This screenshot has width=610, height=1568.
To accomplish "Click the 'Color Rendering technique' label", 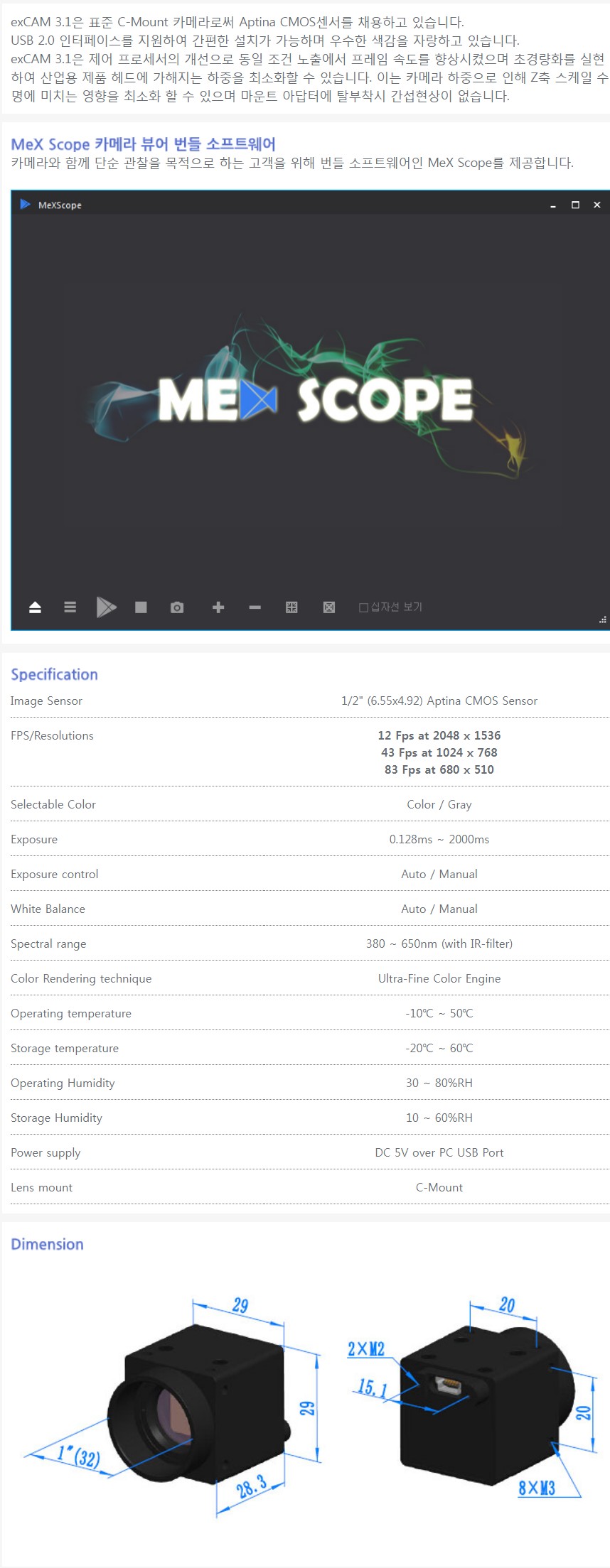I will 81,978.
